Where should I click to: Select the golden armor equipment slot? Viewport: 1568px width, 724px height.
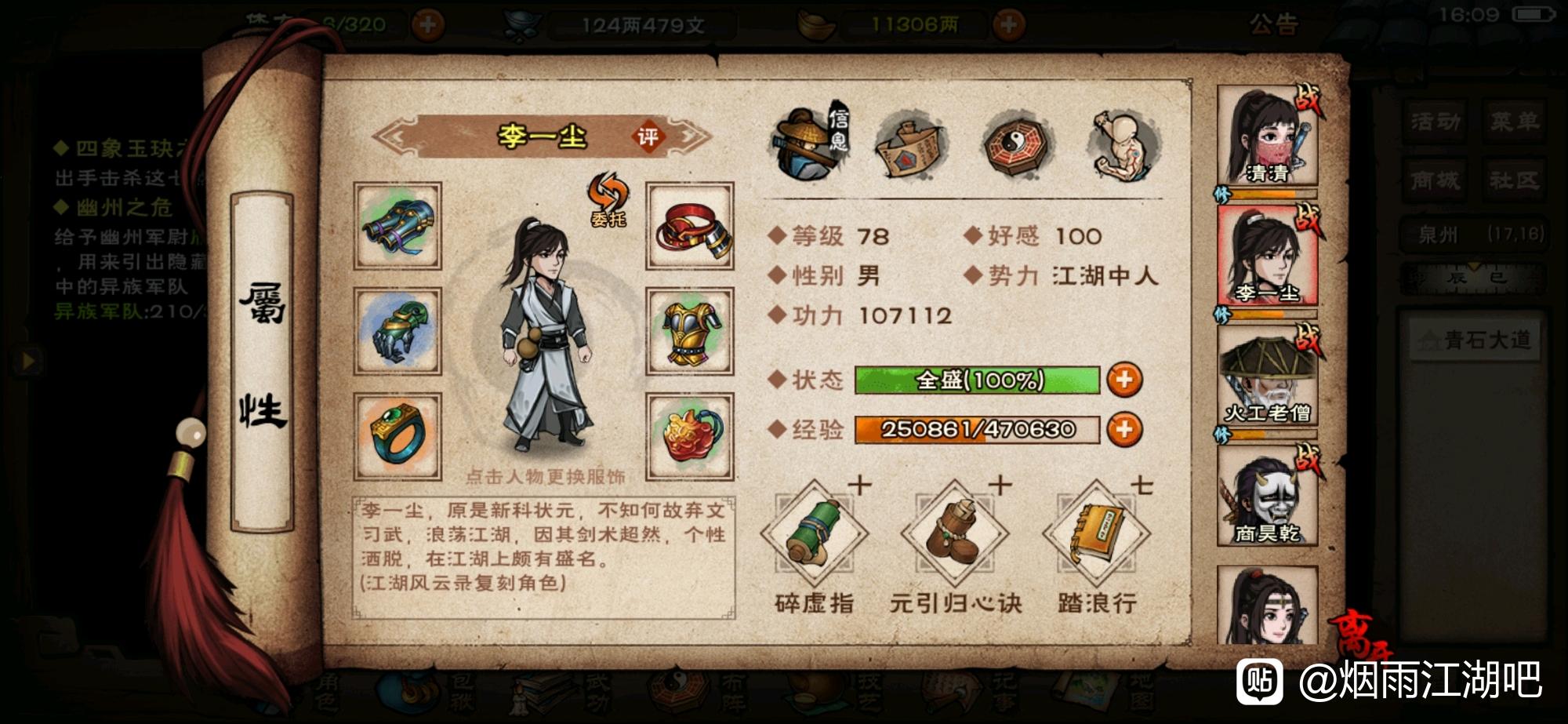tap(690, 330)
